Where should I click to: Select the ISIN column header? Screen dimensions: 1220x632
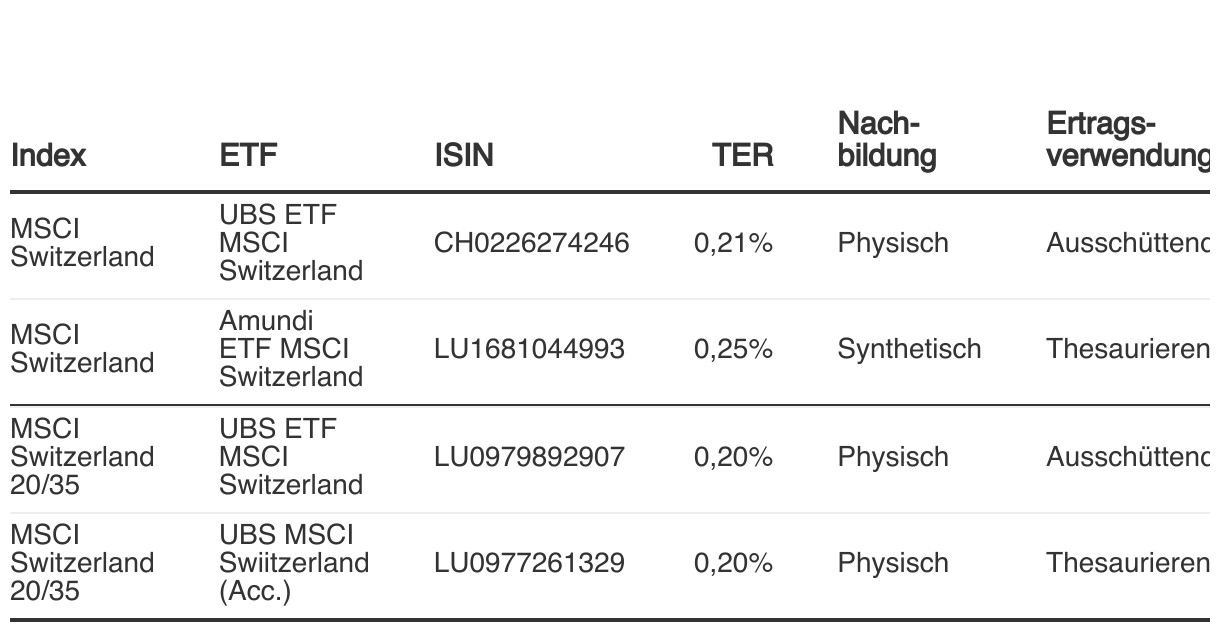point(463,156)
